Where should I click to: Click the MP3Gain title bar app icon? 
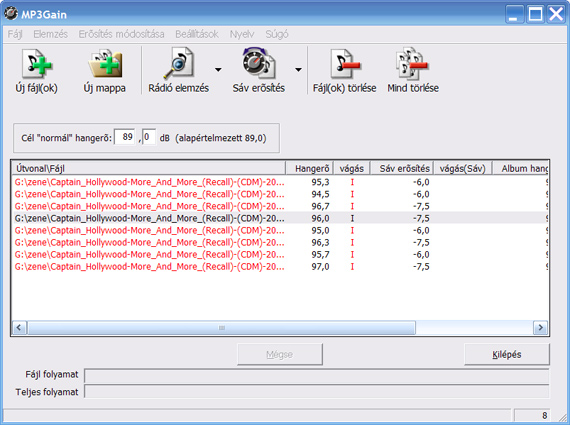(11, 14)
